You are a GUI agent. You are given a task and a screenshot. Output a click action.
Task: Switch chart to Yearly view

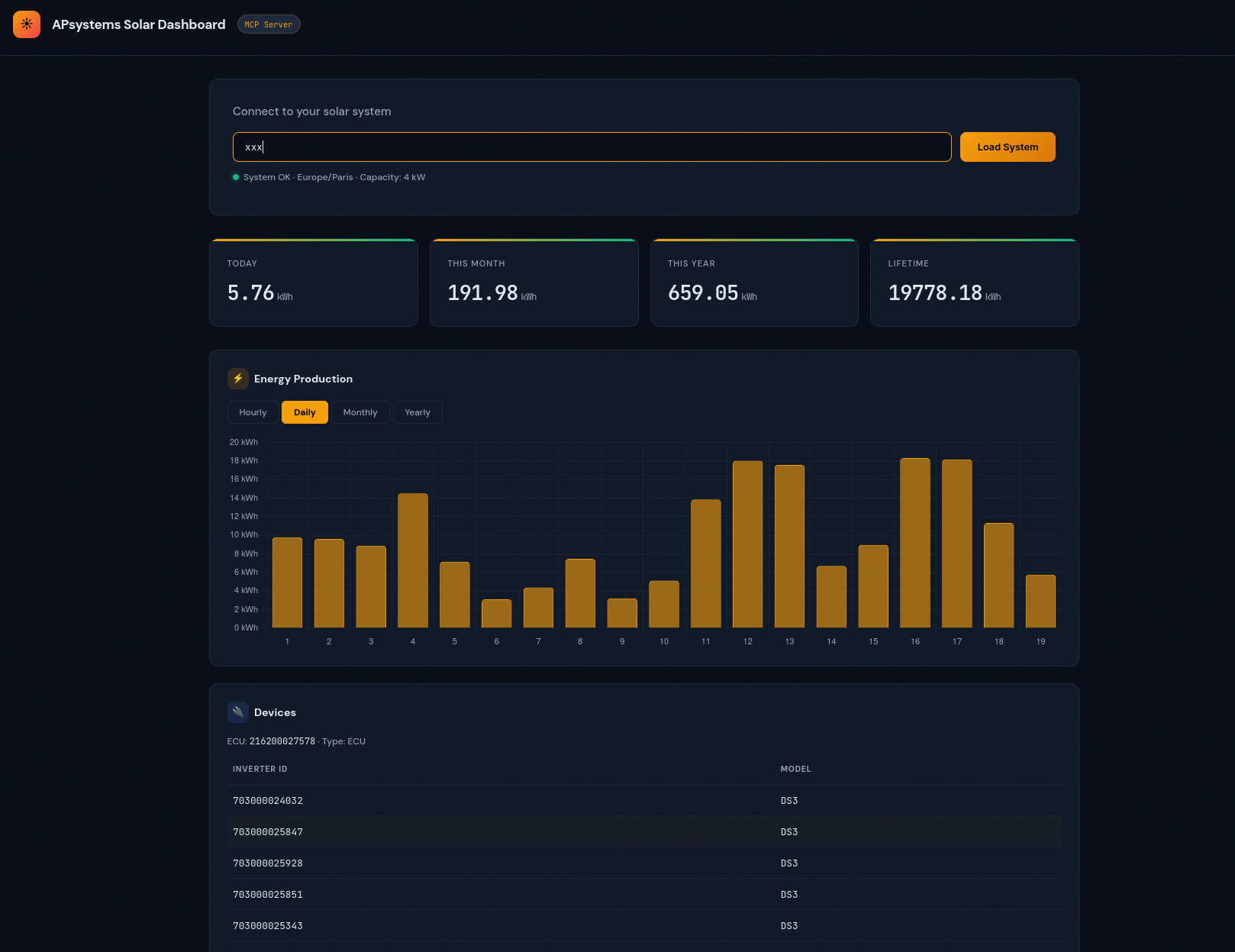pyautogui.click(x=418, y=412)
